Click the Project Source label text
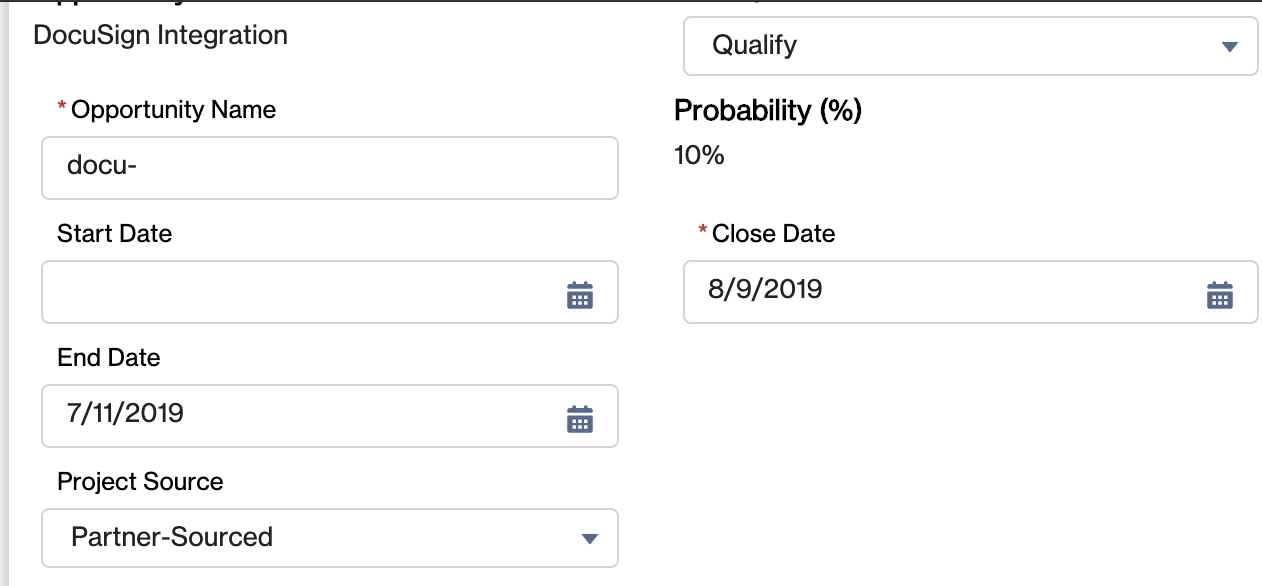The height and width of the screenshot is (586, 1262). [x=140, y=482]
